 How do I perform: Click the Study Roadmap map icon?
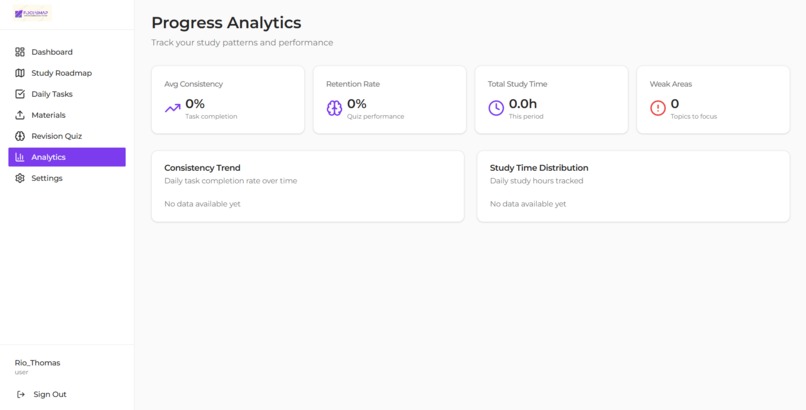(x=20, y=73)
